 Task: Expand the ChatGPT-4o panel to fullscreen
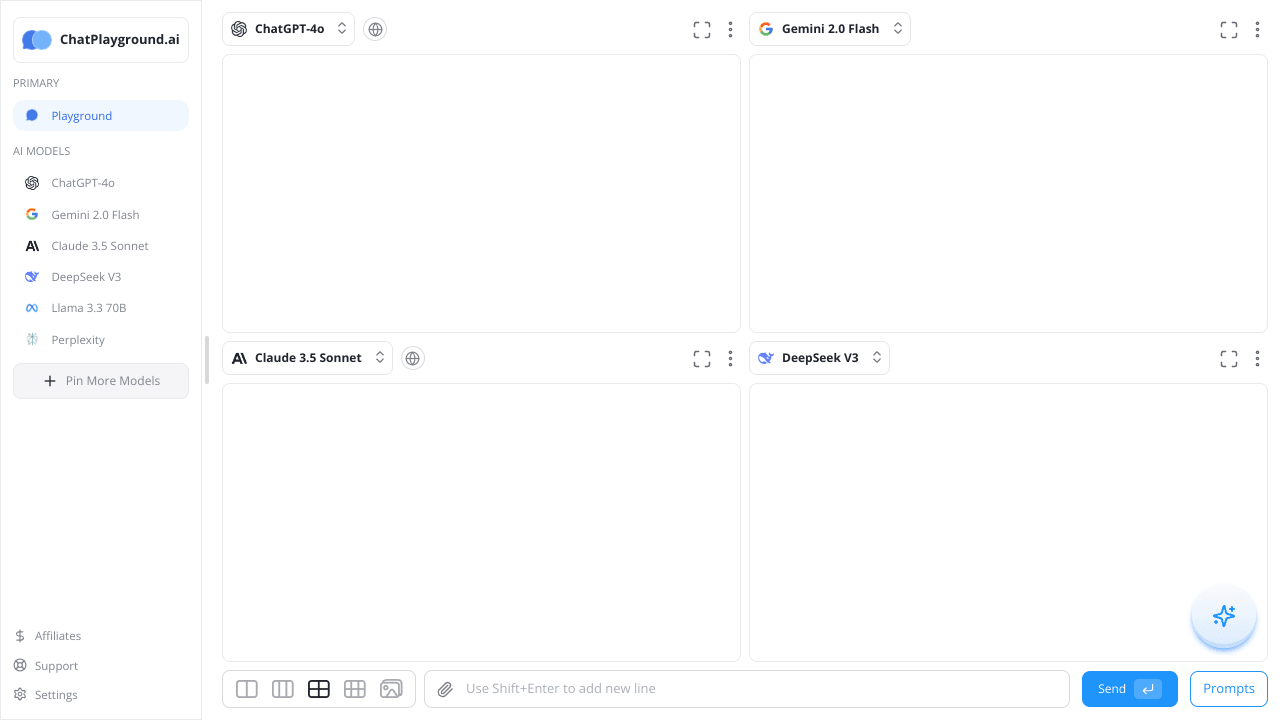(x=701, y=29)
